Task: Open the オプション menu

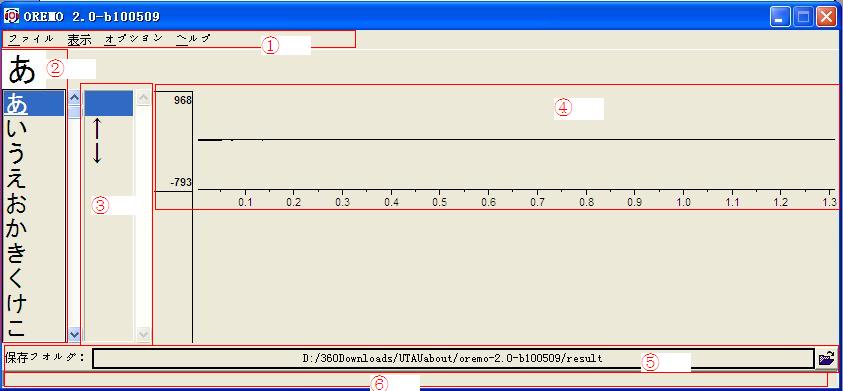Action: pyautogui.click(x=133, y=39)
